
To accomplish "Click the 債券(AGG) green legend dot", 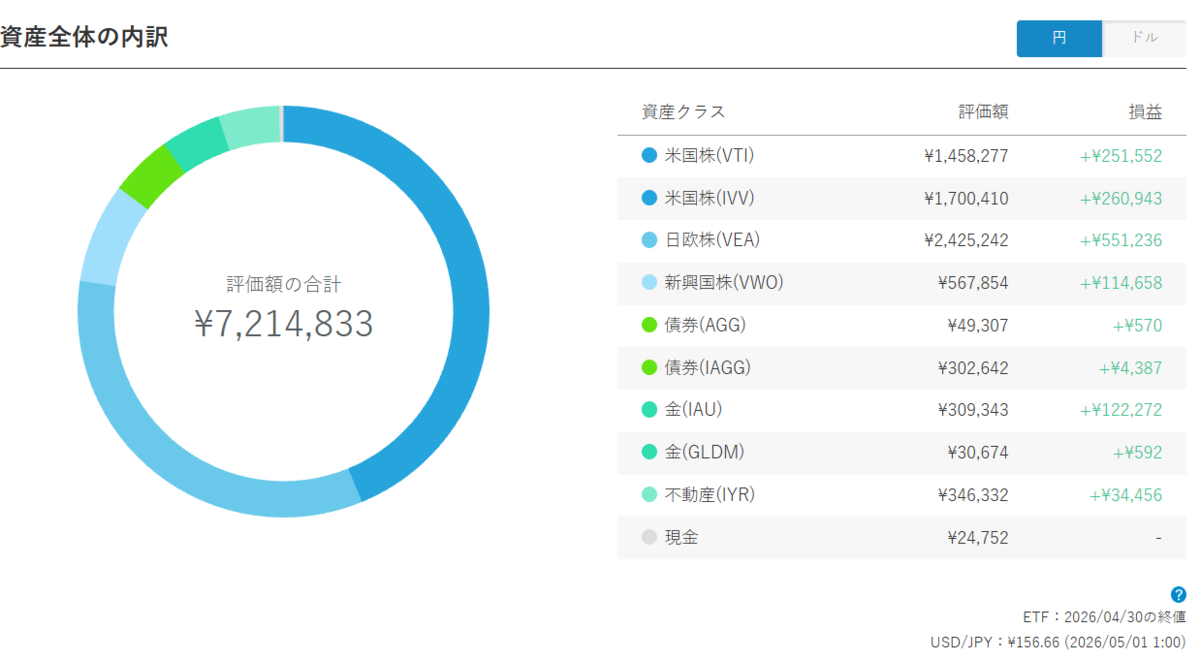I will point(649,325).
